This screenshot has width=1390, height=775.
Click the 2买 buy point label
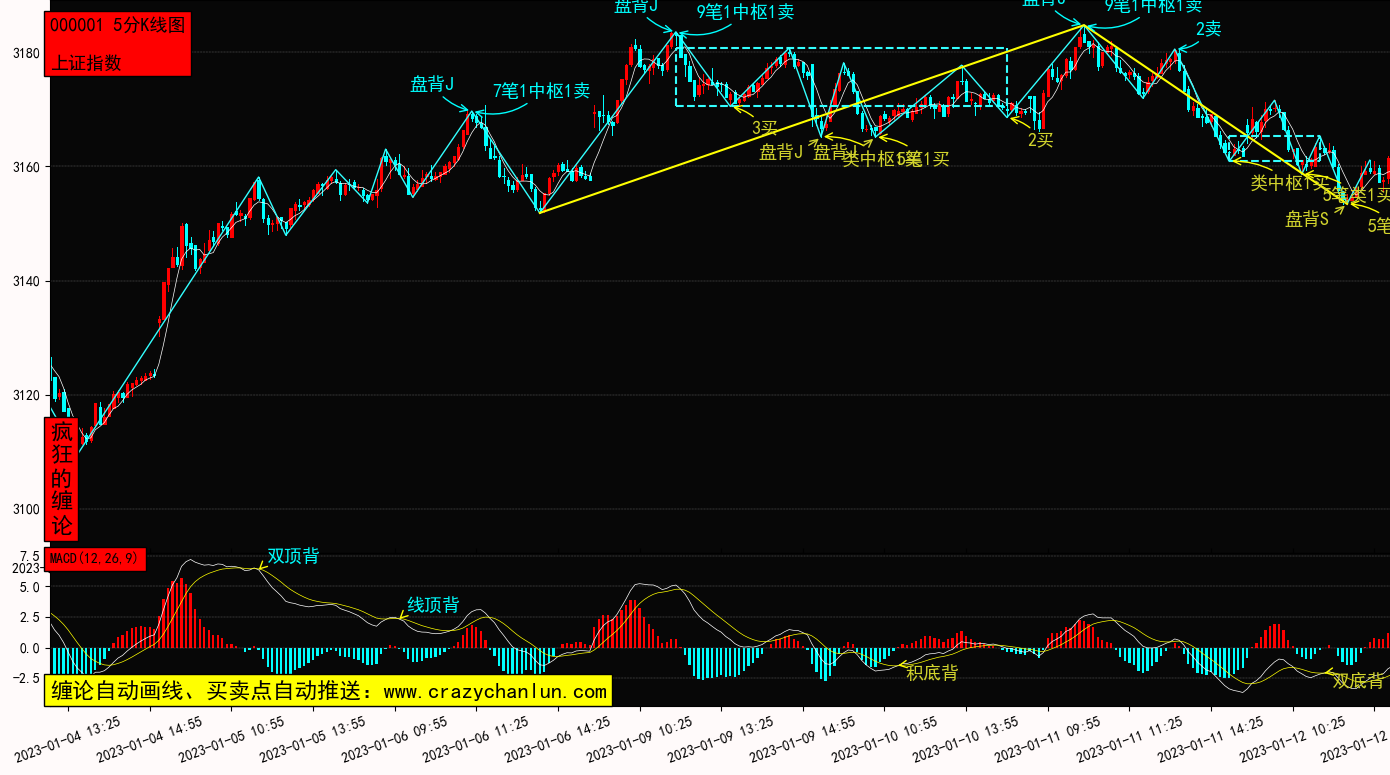(x=1041, y=140)
